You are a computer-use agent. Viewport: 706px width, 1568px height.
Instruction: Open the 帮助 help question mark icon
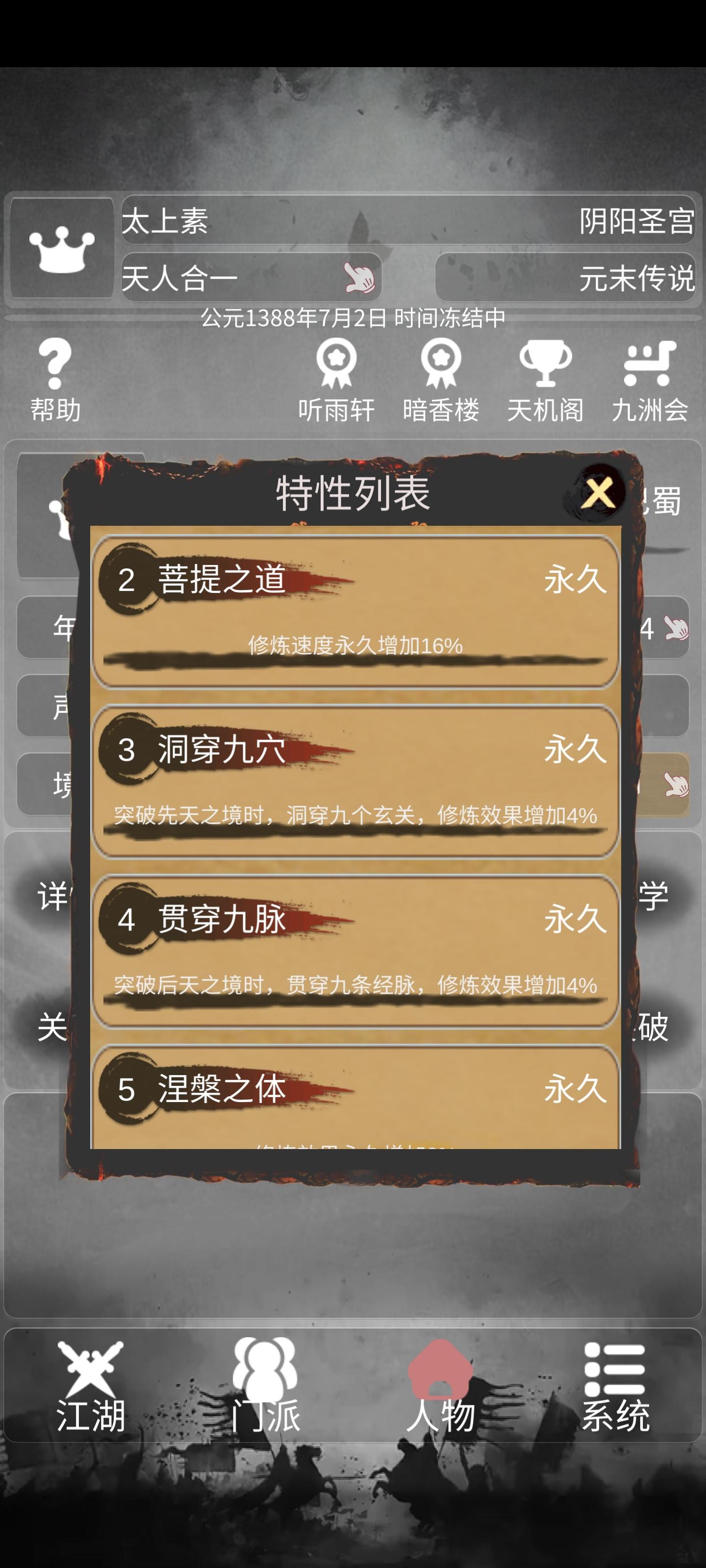(55, 364)
